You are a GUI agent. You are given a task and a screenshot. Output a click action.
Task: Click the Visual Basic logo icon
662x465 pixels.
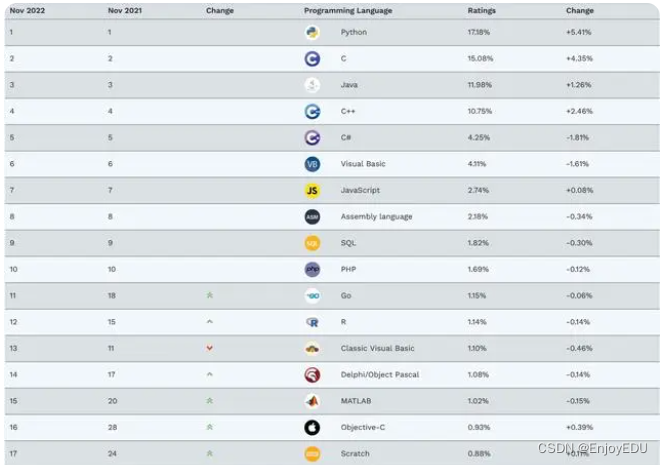[312, 164]
